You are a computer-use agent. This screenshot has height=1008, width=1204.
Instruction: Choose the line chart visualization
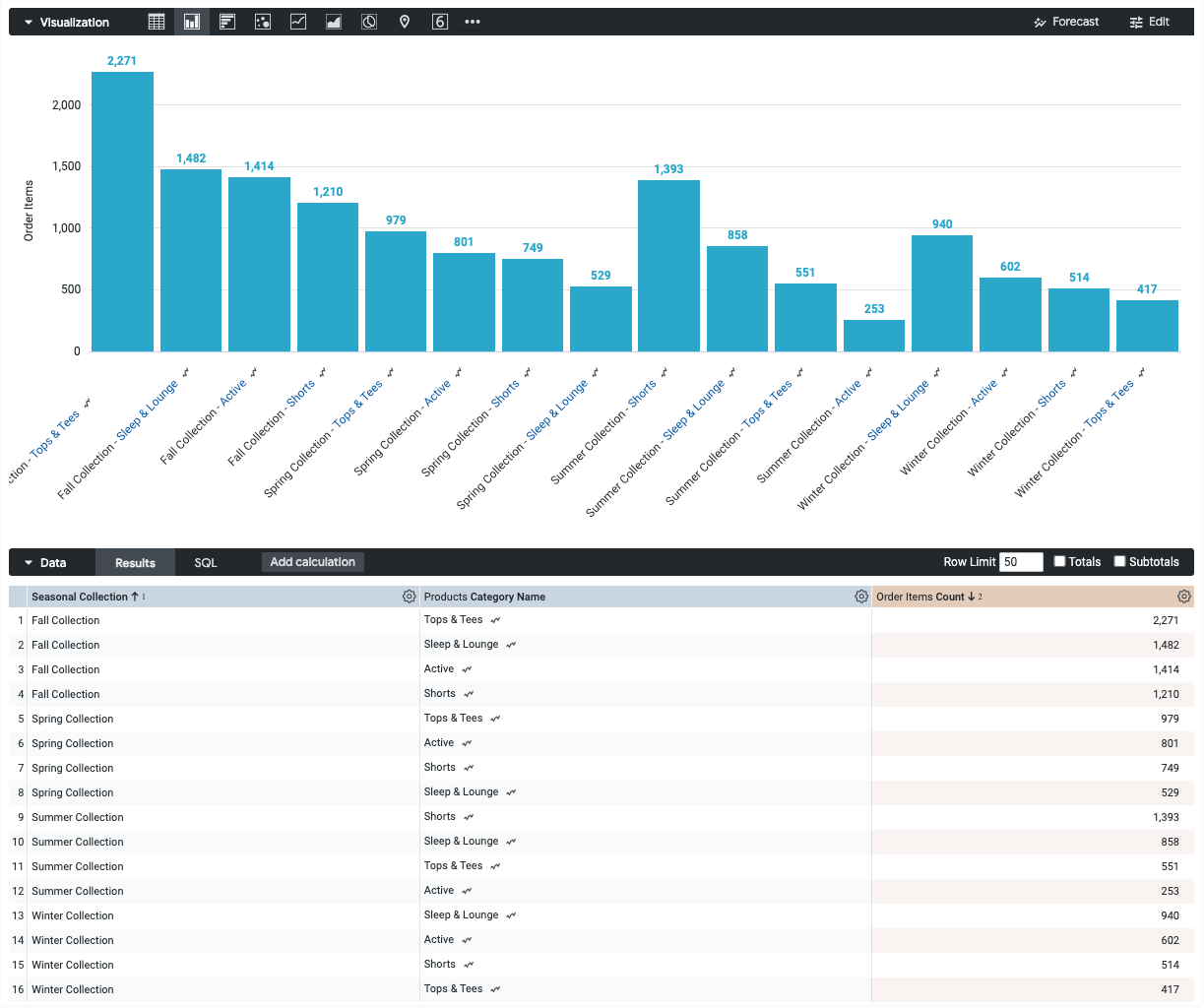click(x=297, y=21)
